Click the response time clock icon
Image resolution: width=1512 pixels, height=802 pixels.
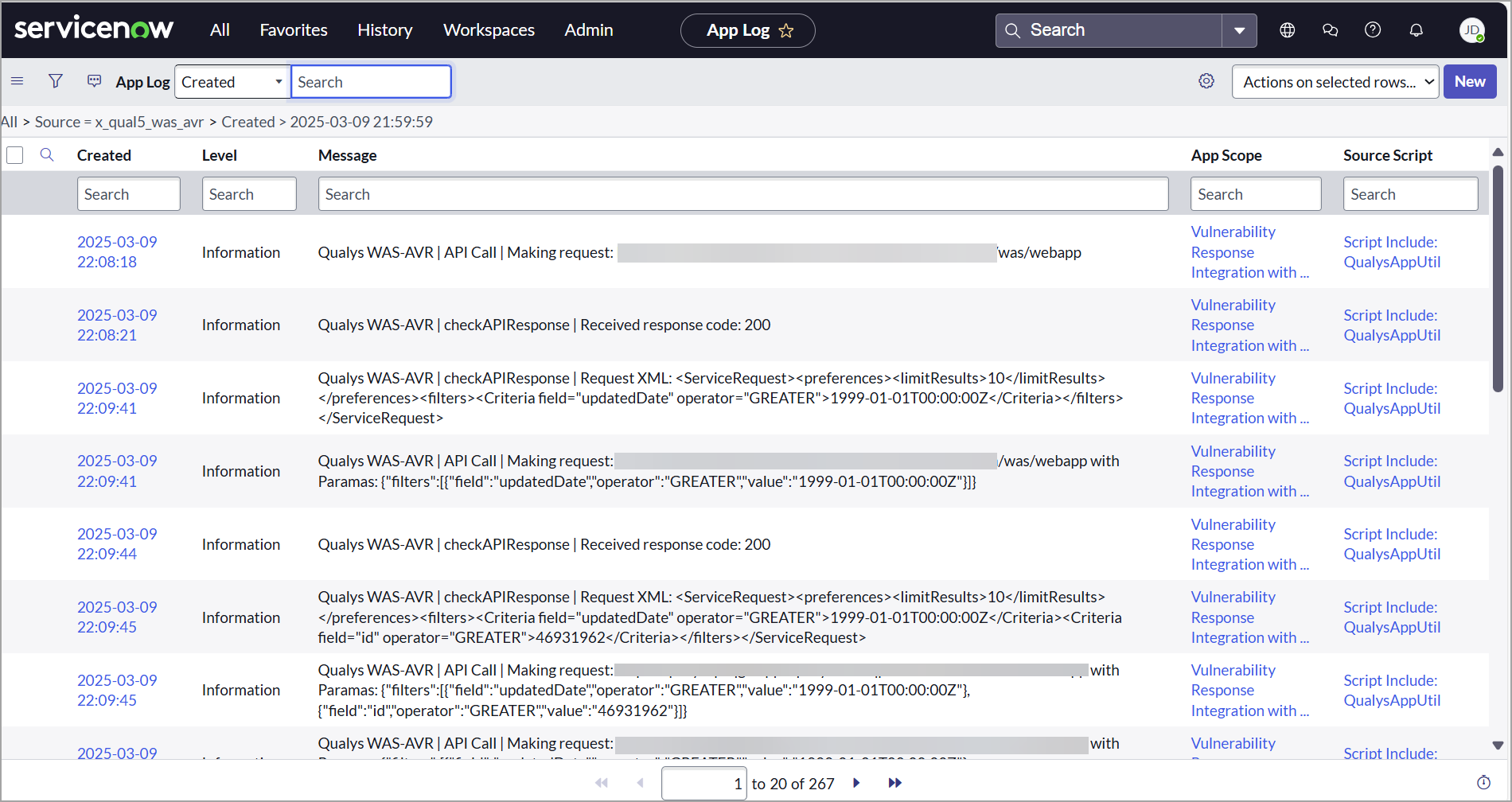[1483, 783]
